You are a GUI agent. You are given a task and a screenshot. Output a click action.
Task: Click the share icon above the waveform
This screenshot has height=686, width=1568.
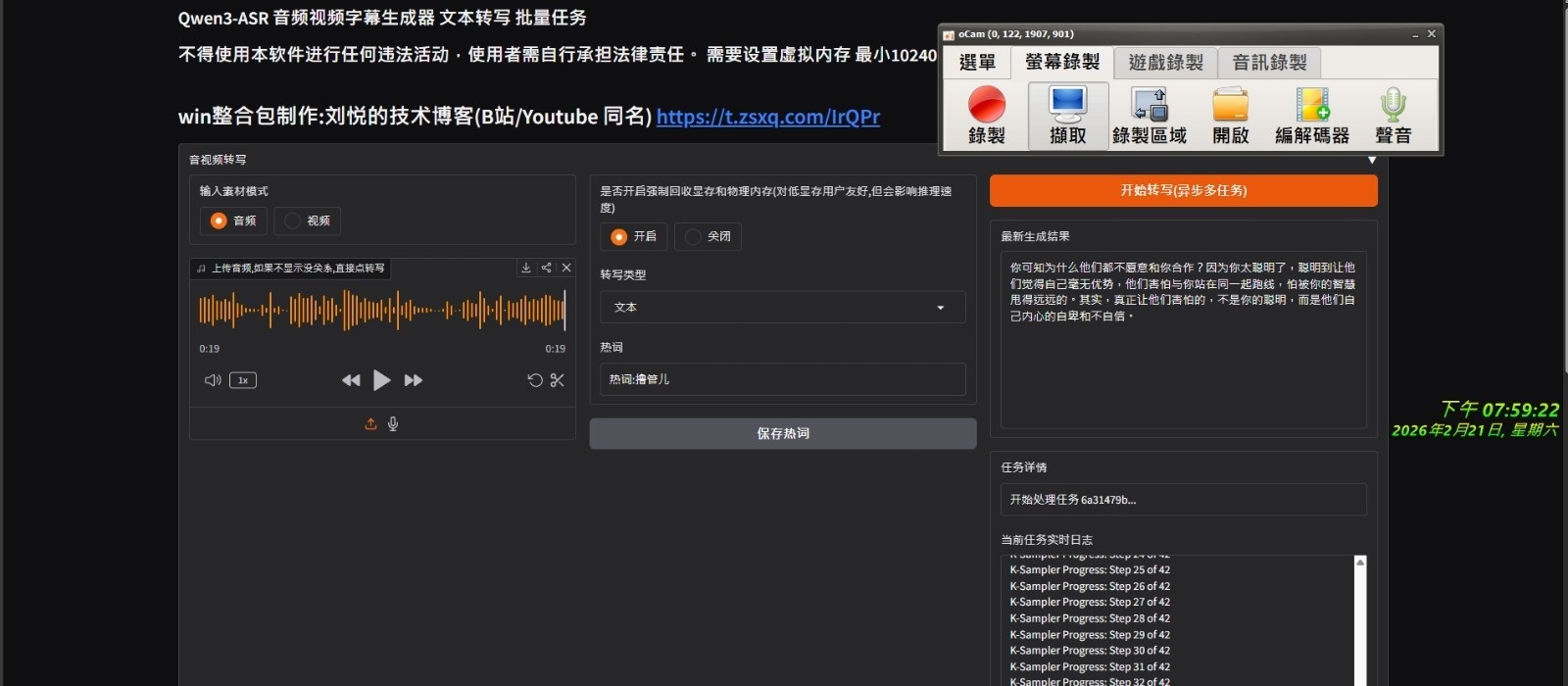click(546, 268)
